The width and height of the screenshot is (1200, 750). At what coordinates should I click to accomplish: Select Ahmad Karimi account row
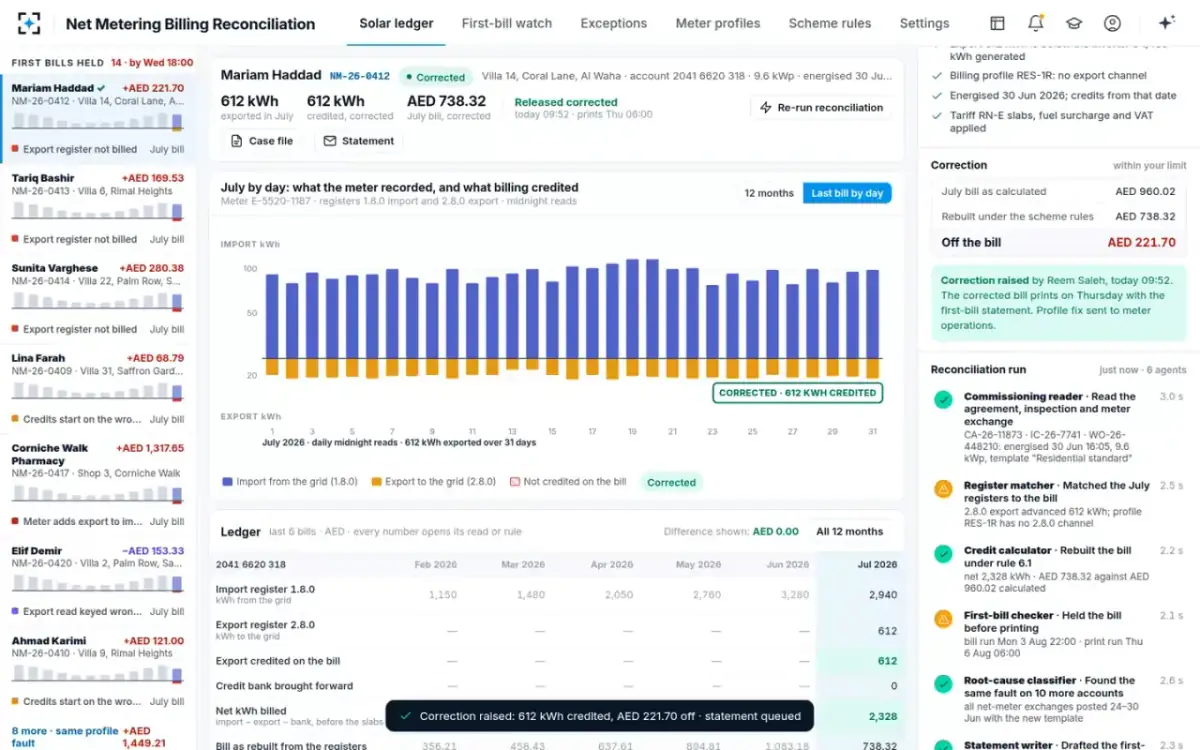coord(98,670)
